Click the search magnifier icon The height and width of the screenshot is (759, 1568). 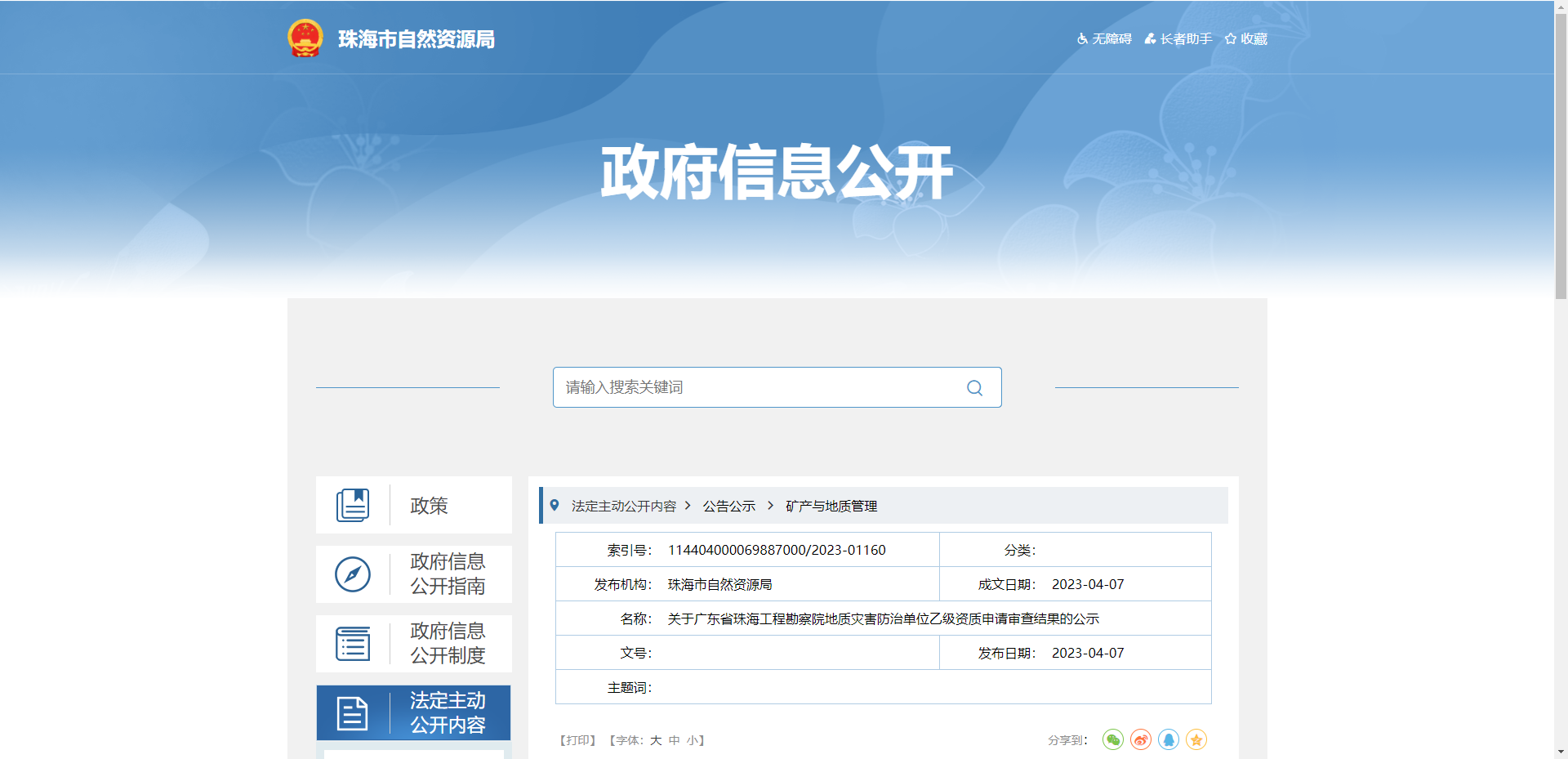pyautogui.click(x=974, y=387)
